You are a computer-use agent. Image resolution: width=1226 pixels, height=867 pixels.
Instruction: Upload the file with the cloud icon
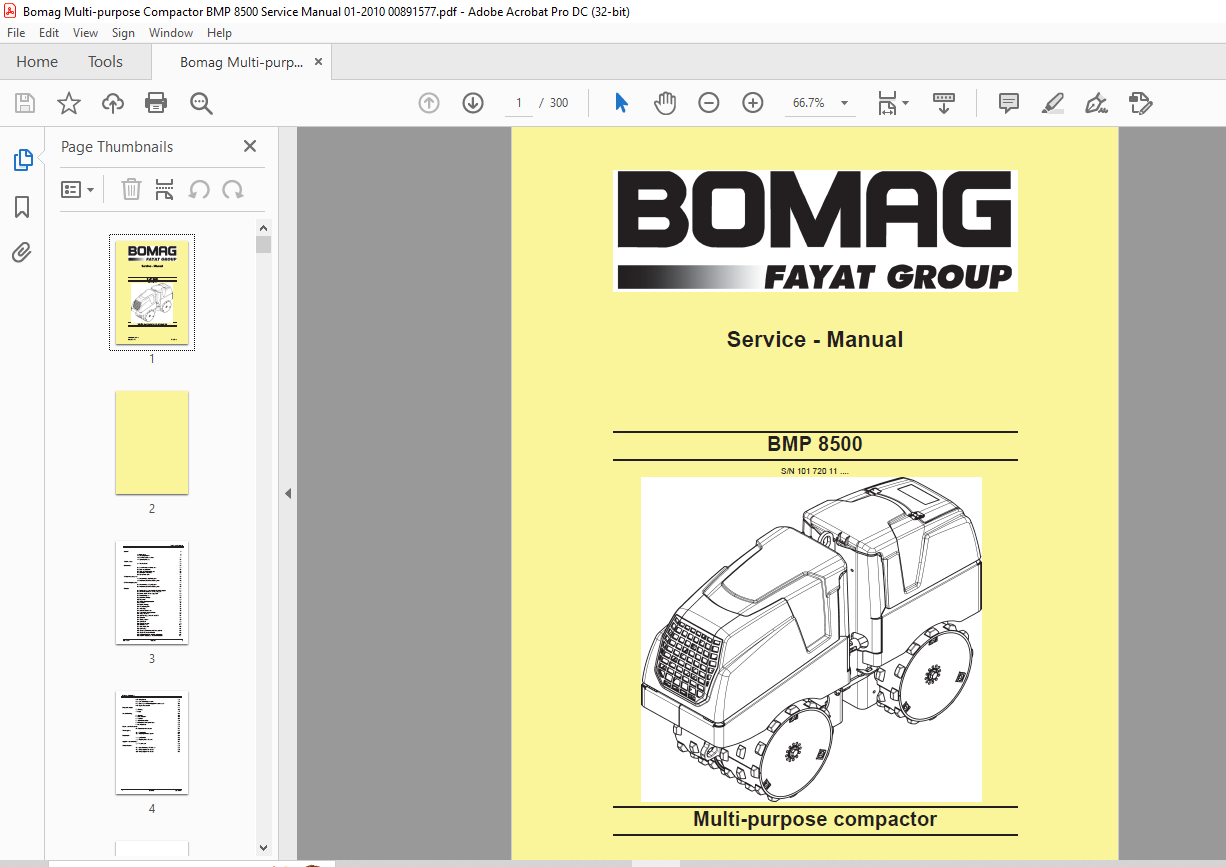[x=113, y=103]
